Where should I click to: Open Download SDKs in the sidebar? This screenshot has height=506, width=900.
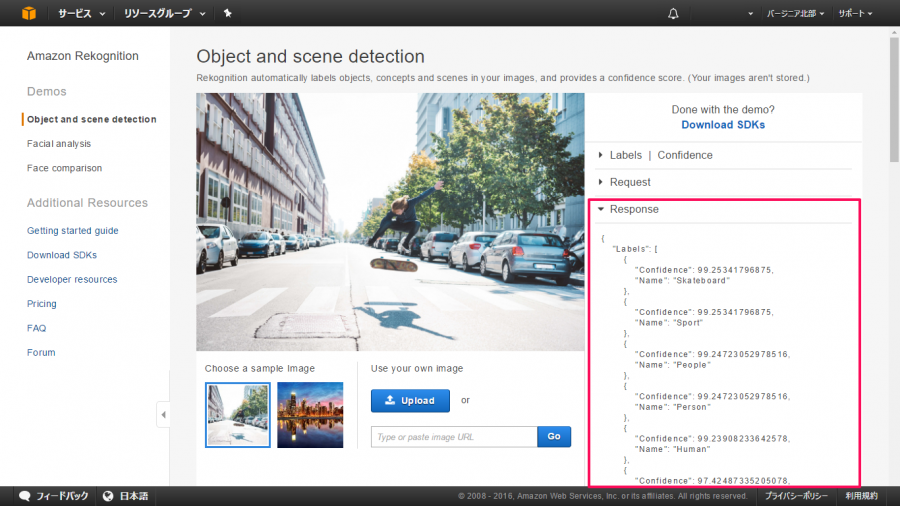click(x=61, y=255)
